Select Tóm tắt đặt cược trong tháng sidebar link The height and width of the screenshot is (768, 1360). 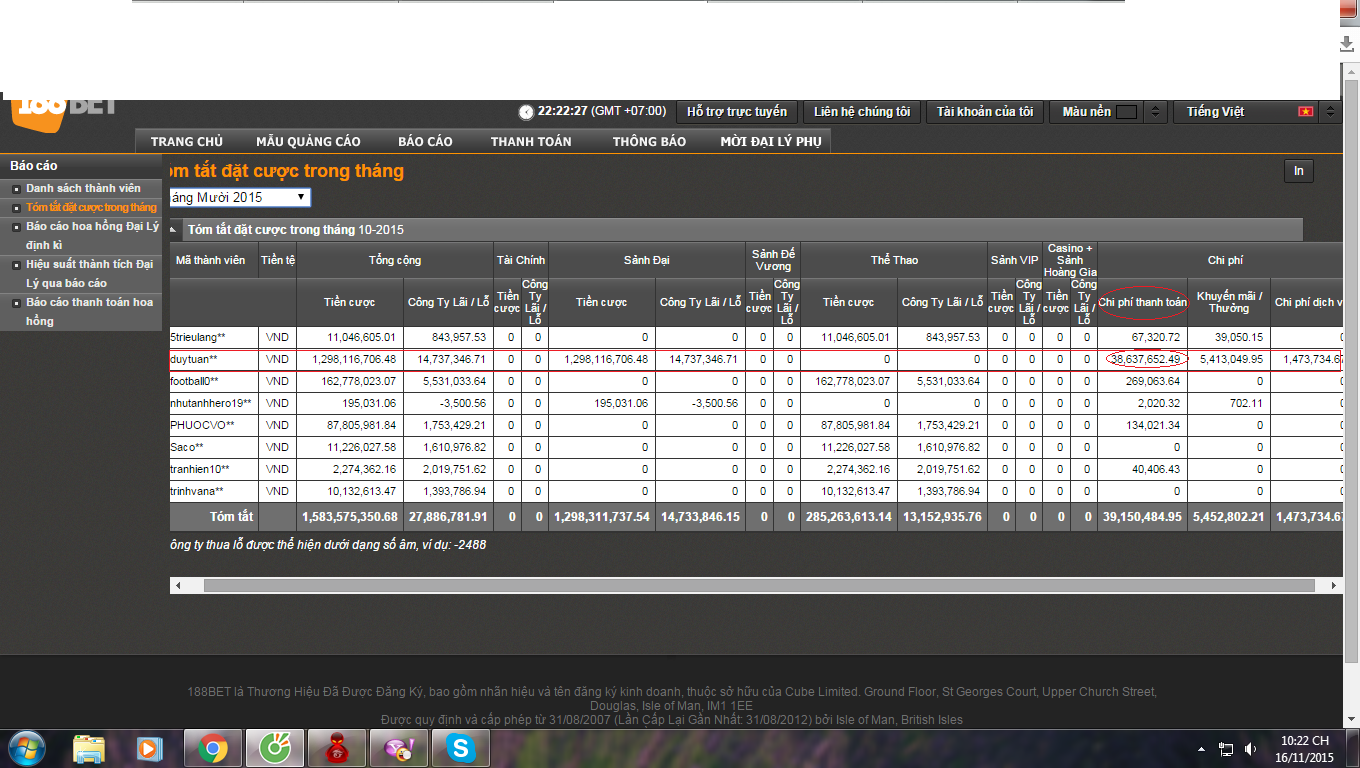pyautogui.click(x=91, y=207)
